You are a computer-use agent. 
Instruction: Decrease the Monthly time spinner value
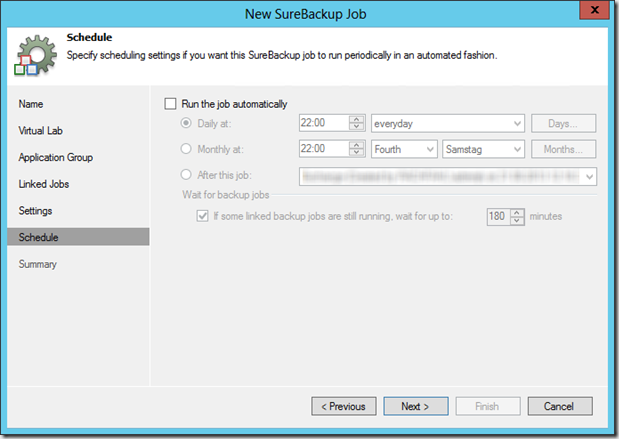[356, 152]
